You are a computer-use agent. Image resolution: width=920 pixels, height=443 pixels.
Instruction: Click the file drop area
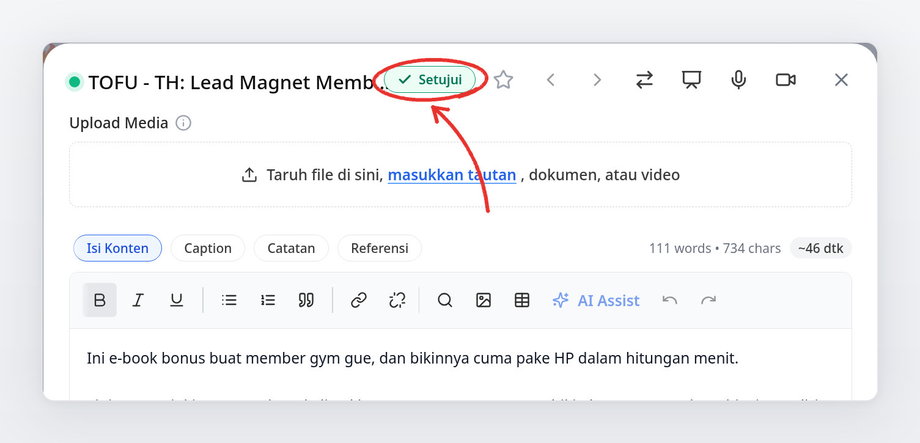point(460,174)
